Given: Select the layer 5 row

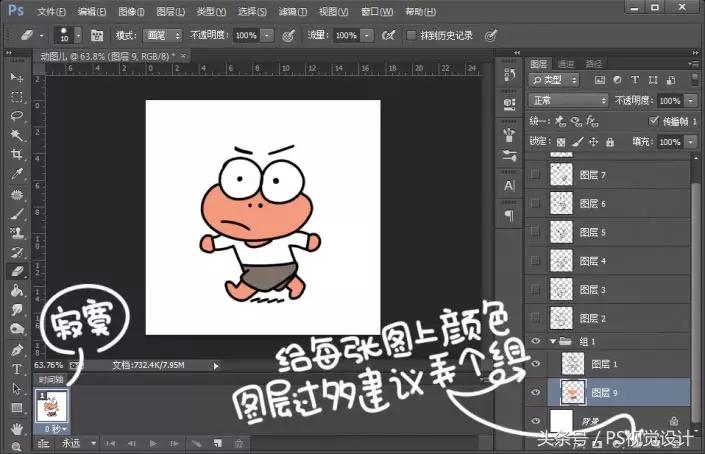Looking at the screenshot, I should (x=607, y=232).
